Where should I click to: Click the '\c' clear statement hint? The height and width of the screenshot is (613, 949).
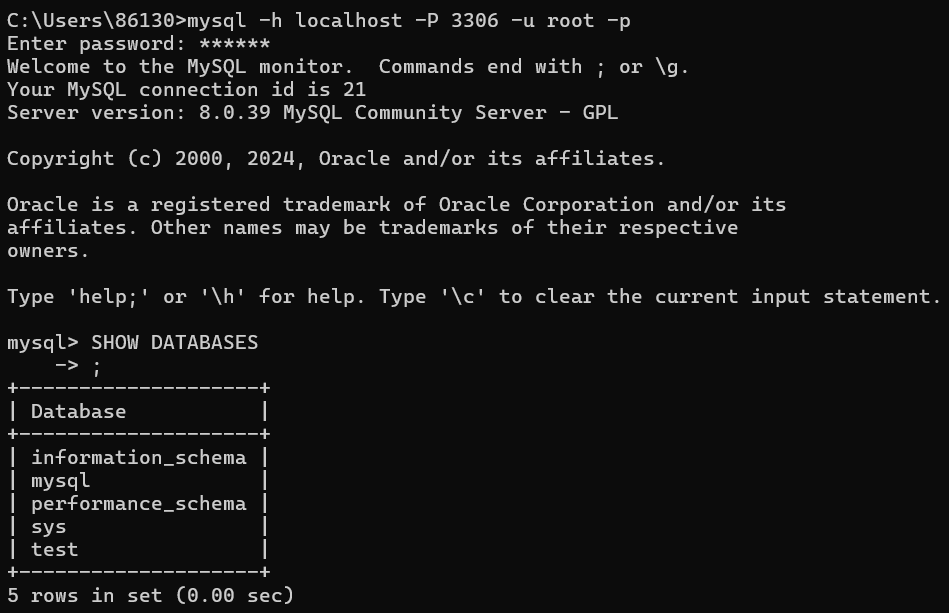pos(463,297)
